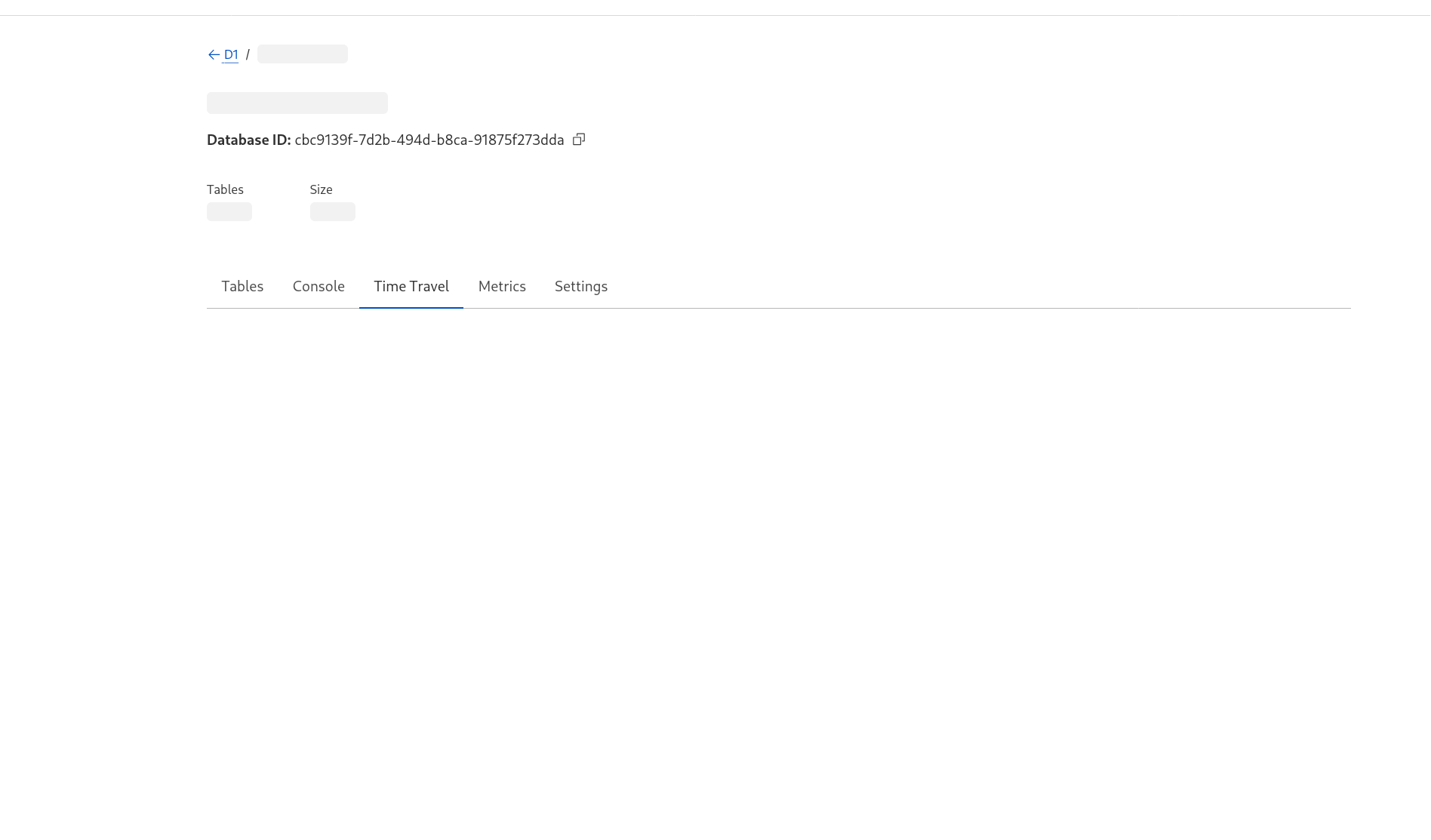This screenshot has height=840, width=1431.
Task: Click the database ID value cbc9139f-7d2b-494d-b8ca-91875f273dda
Action: (429, 140)
